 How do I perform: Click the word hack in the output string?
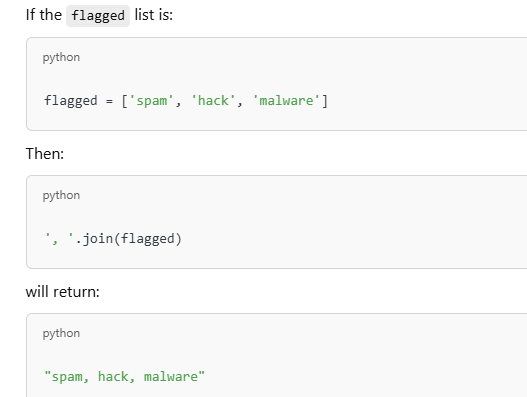[x=113, y=376]
